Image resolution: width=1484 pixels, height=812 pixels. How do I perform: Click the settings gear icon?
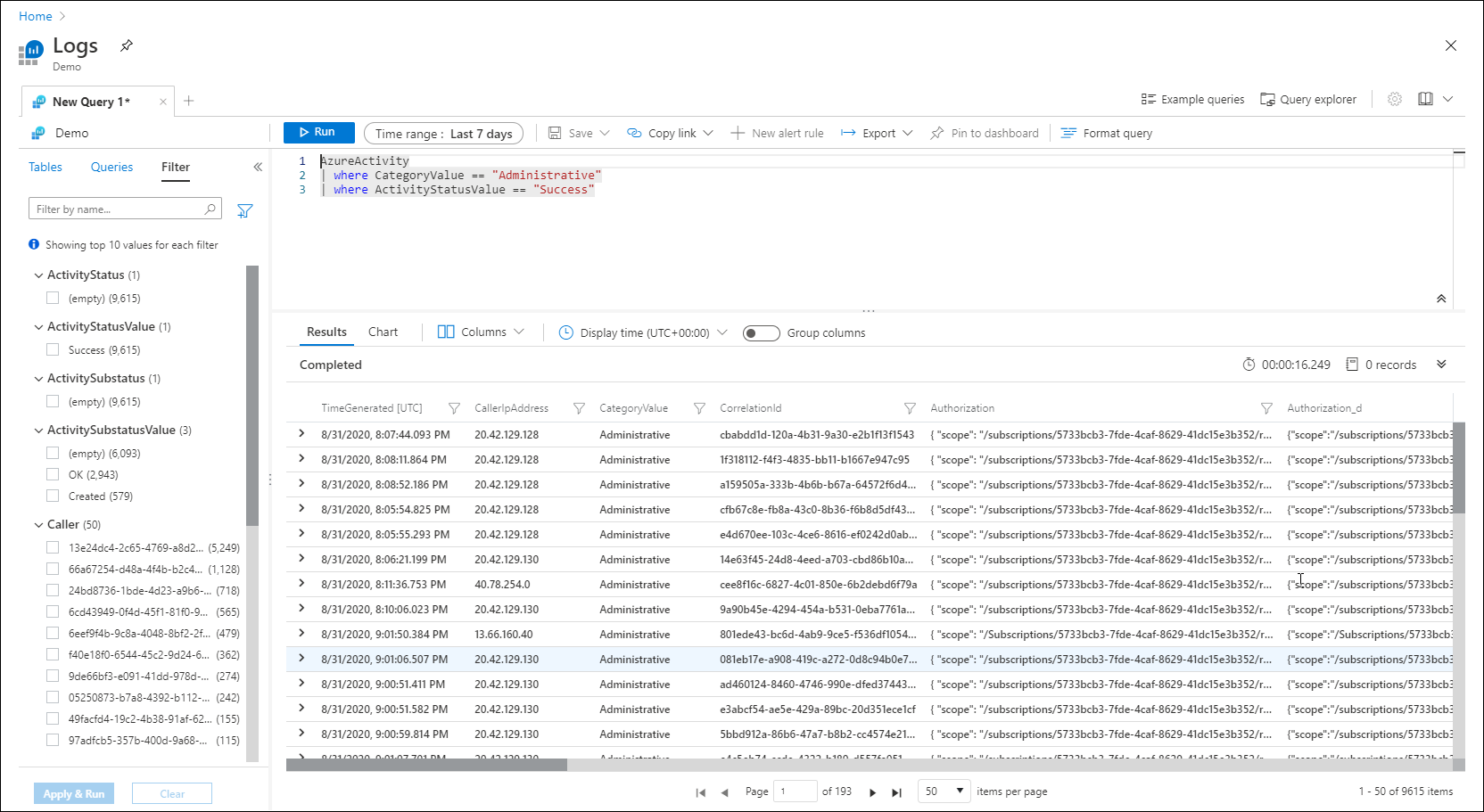1395,99
